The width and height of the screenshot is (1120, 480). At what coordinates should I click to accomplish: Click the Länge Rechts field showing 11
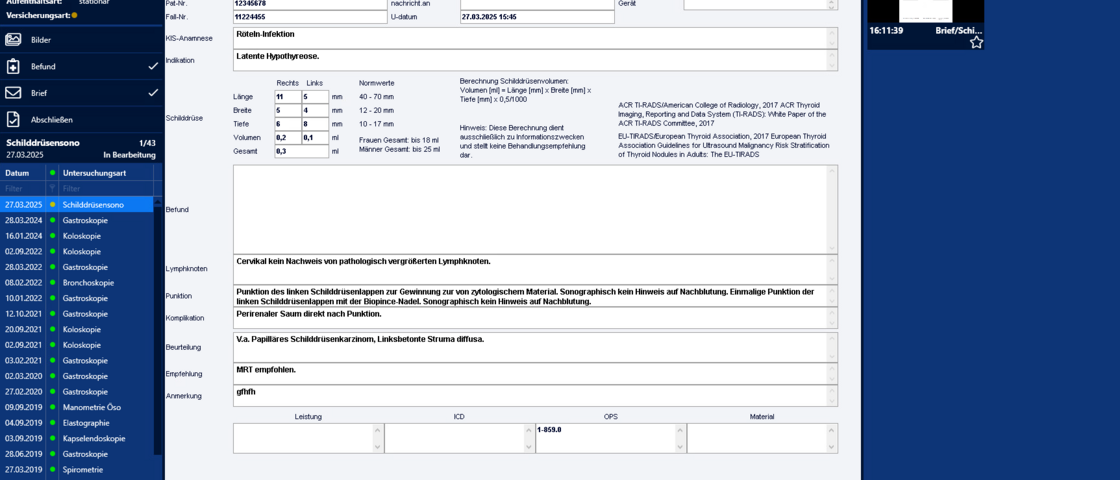click(288, 96)
